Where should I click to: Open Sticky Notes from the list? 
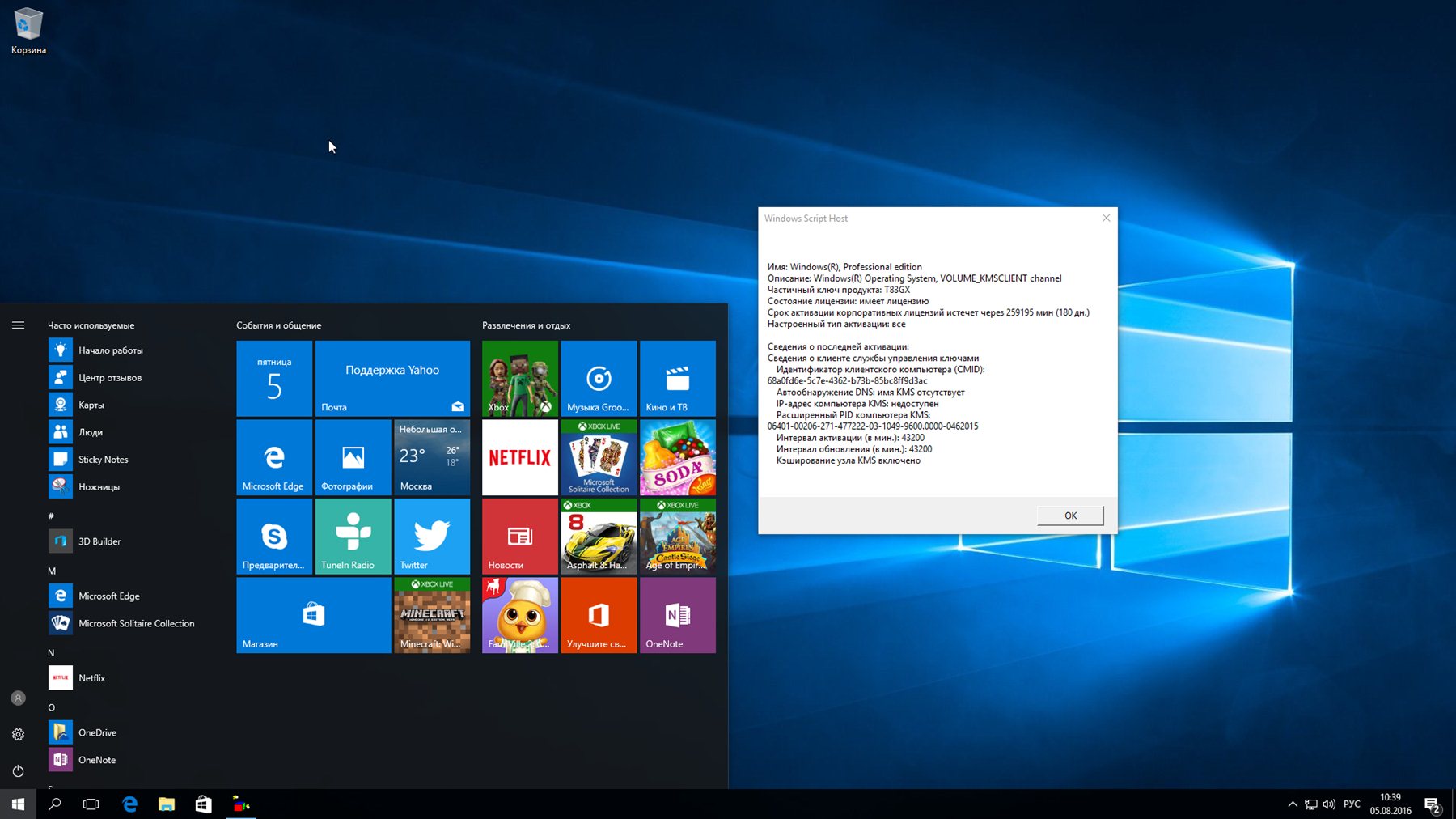tap(129, 459)
